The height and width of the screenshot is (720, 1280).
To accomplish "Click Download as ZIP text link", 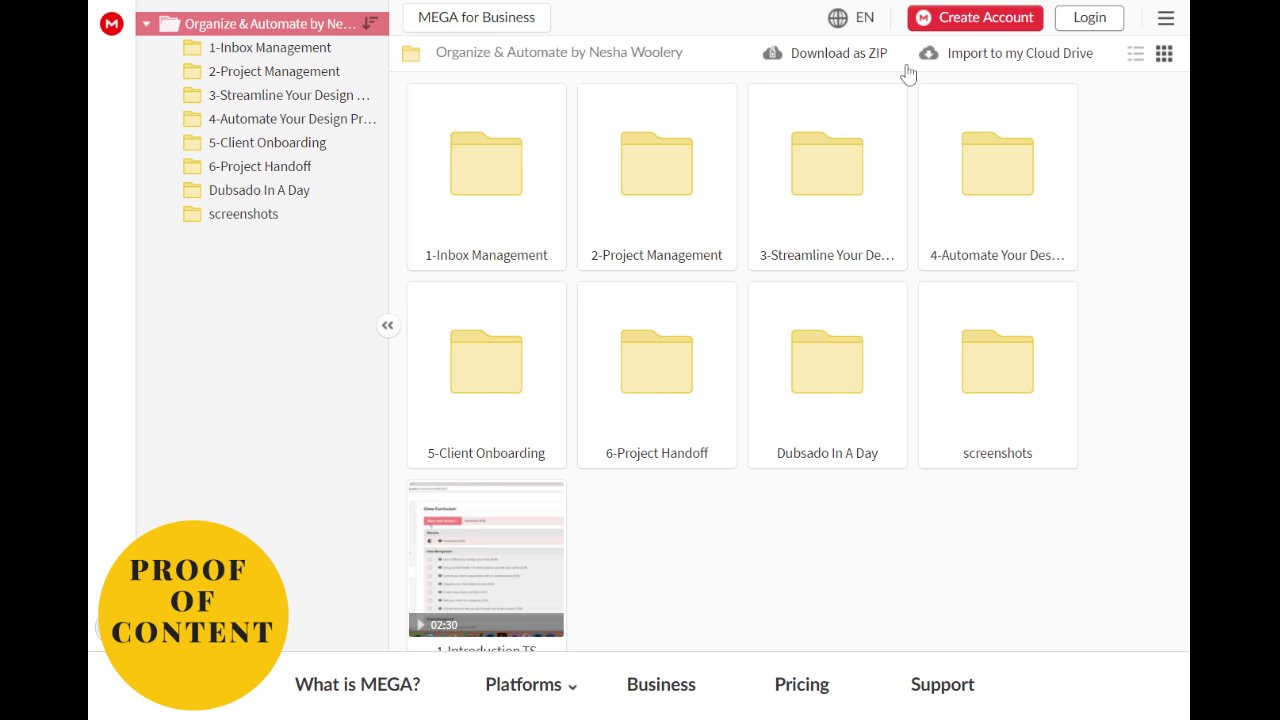I will point(839,54).
